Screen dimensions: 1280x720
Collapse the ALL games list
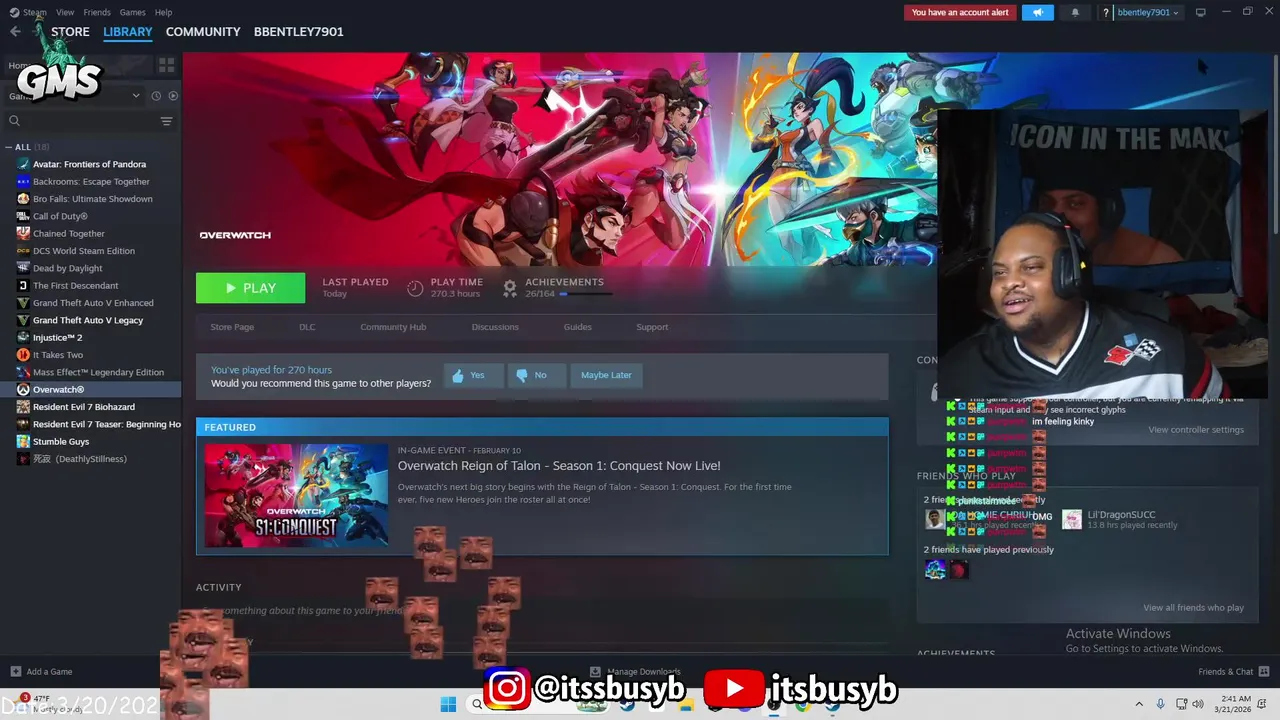pyautogui.click(x=8, y=147)
